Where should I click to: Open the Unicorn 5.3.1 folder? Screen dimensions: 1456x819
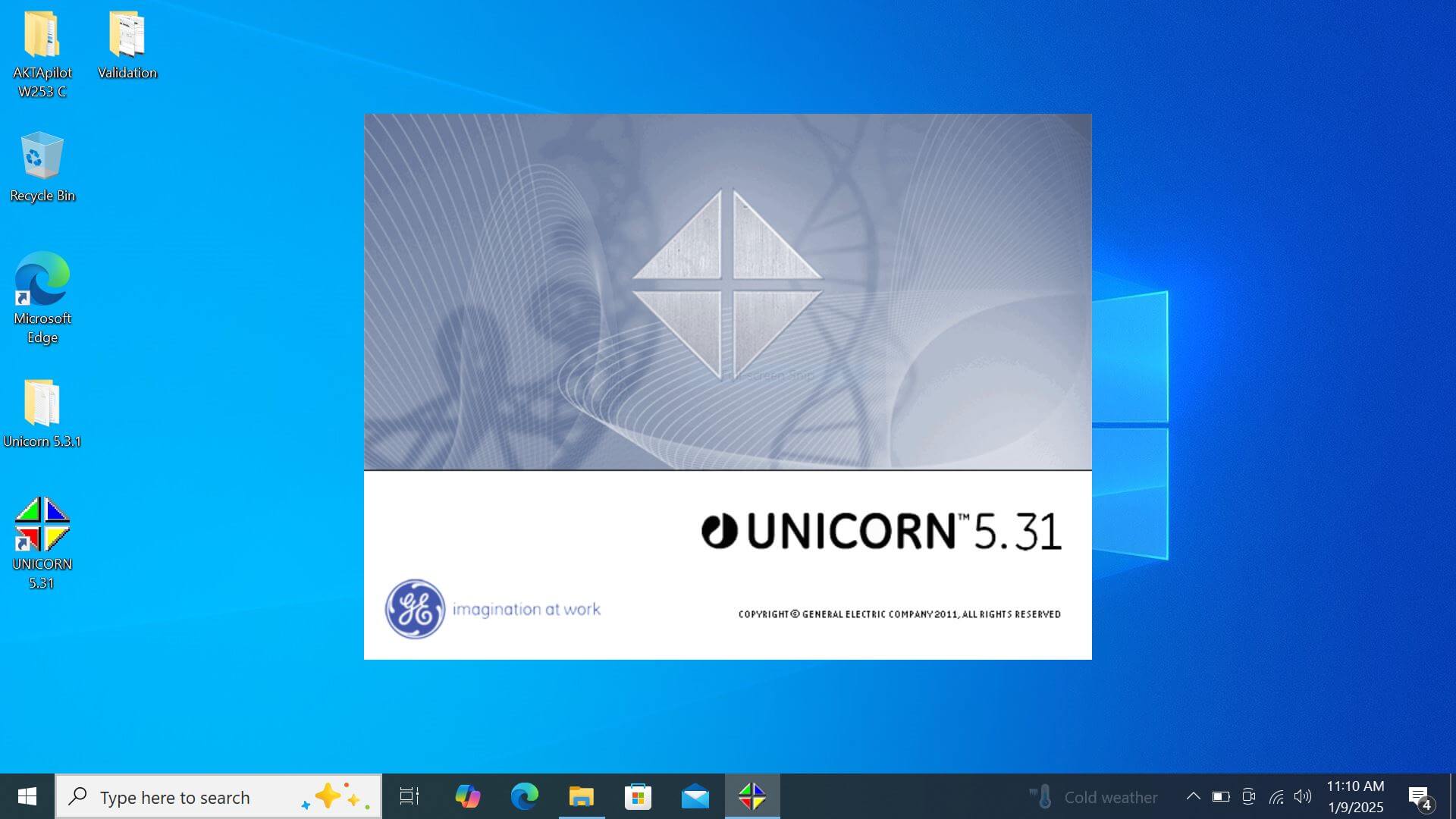pyautogui.click(x=42, y=403)
